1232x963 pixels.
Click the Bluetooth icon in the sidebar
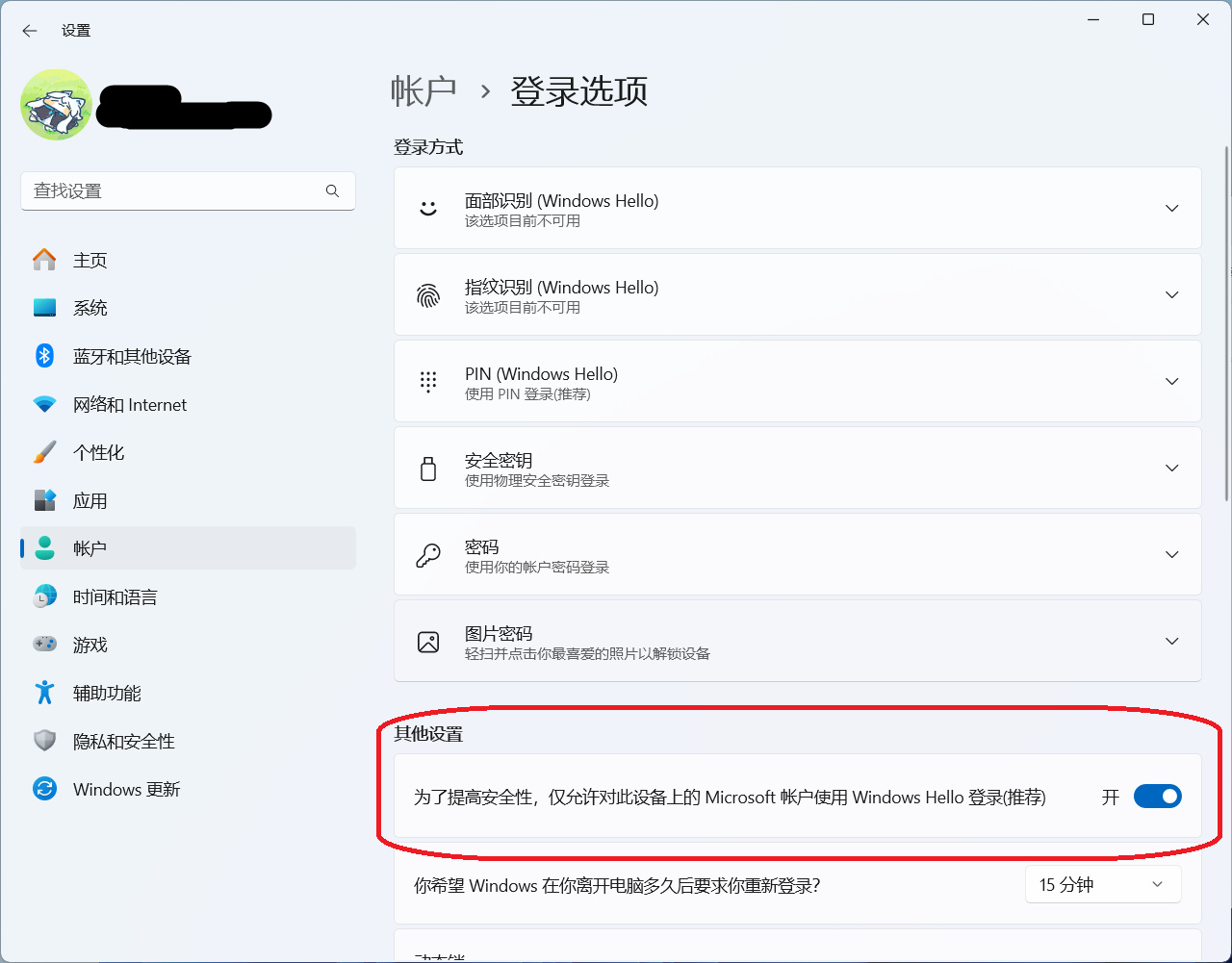click(44, 356)
